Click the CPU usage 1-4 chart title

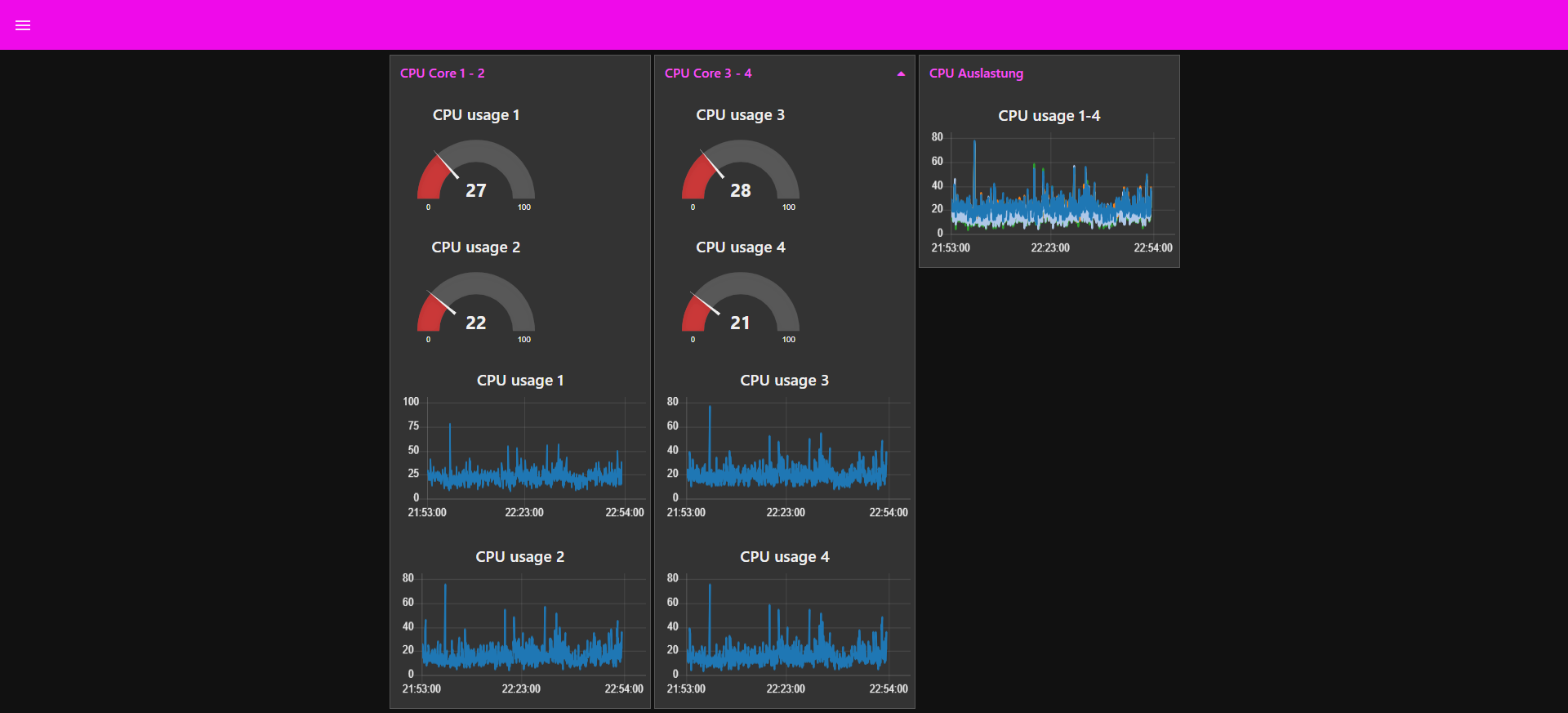pos(1049,116)
